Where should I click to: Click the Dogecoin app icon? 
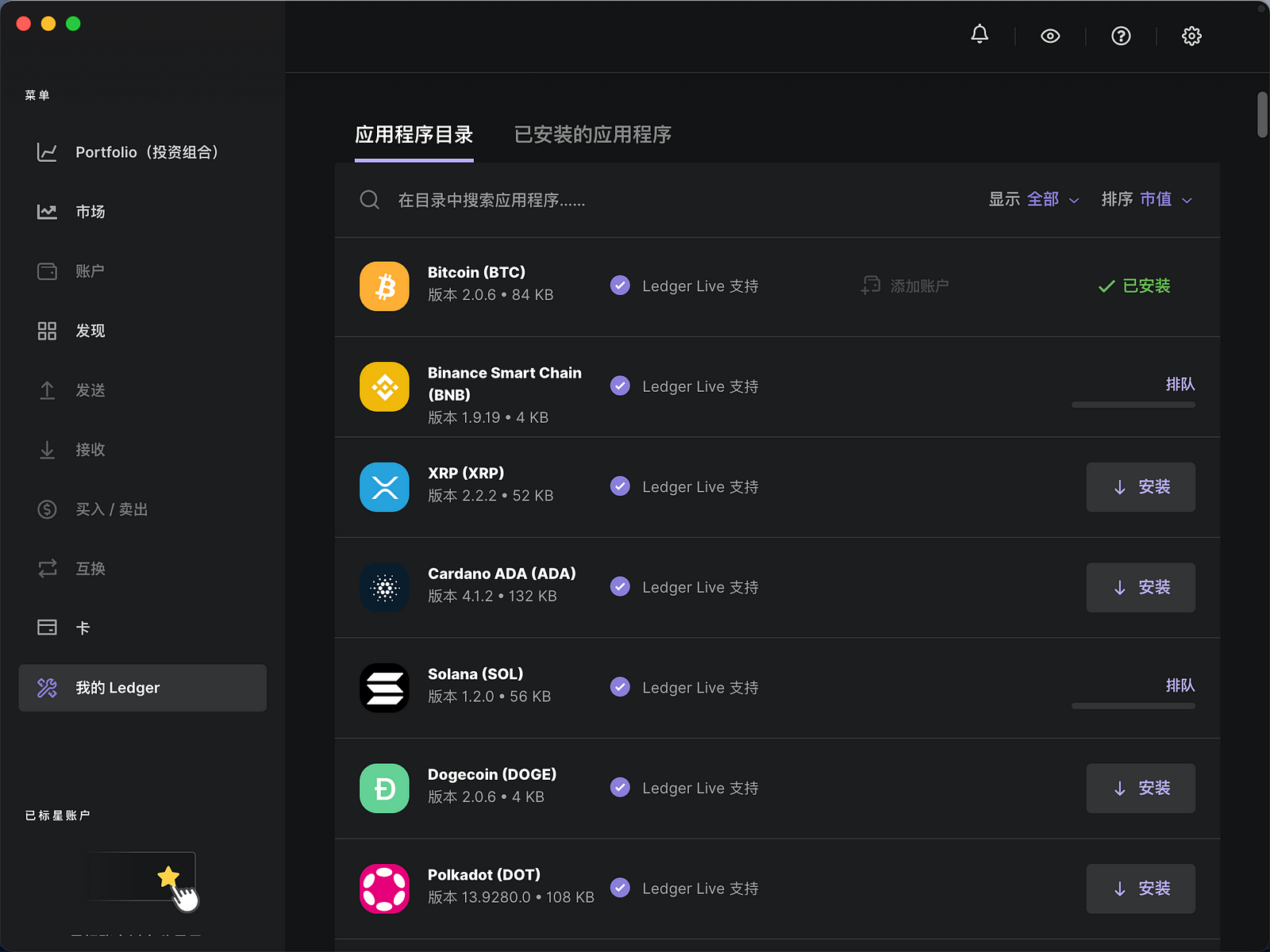(x=384, y=789)
